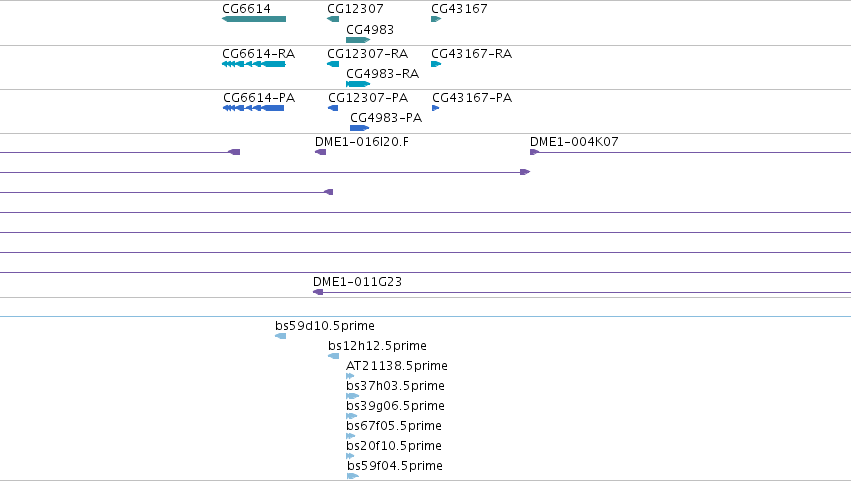Click the CG12307-PA label text
This screenshot has height=481, width=851.
[368, 98]
